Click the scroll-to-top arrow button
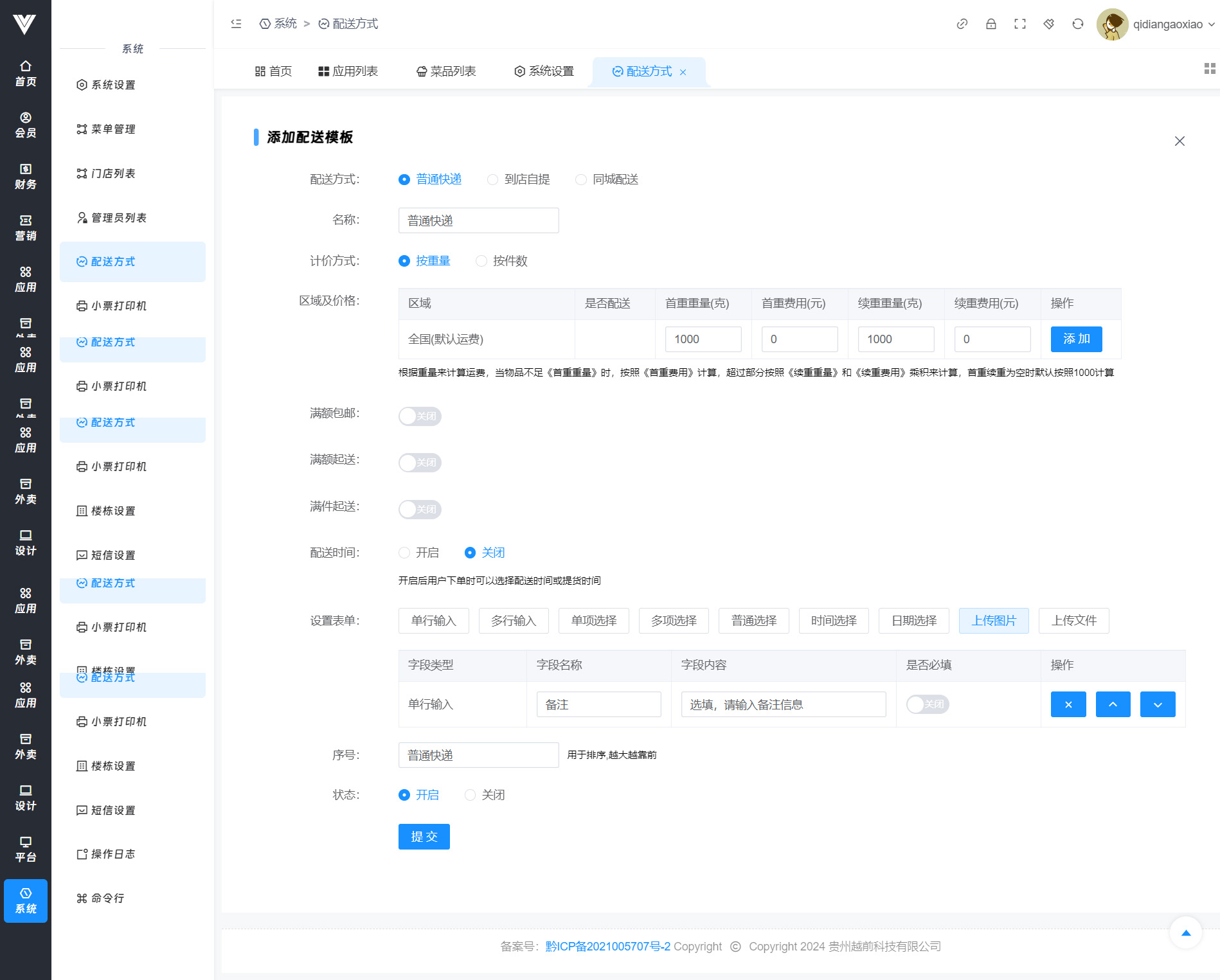 click(1185, 932)
